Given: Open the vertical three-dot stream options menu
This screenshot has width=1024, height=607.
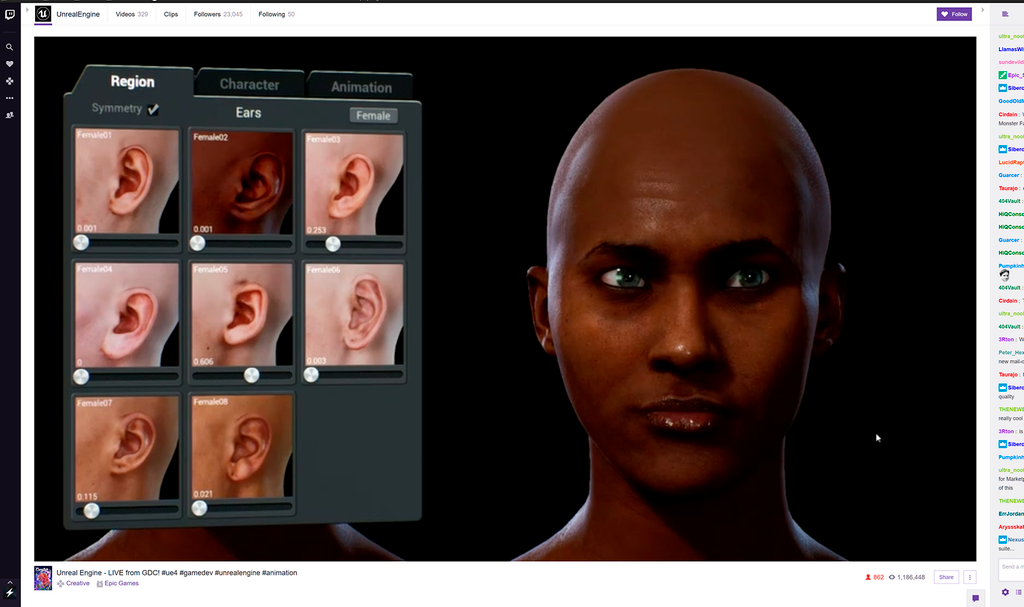Looking at the screenshot, I should point(969,577).
